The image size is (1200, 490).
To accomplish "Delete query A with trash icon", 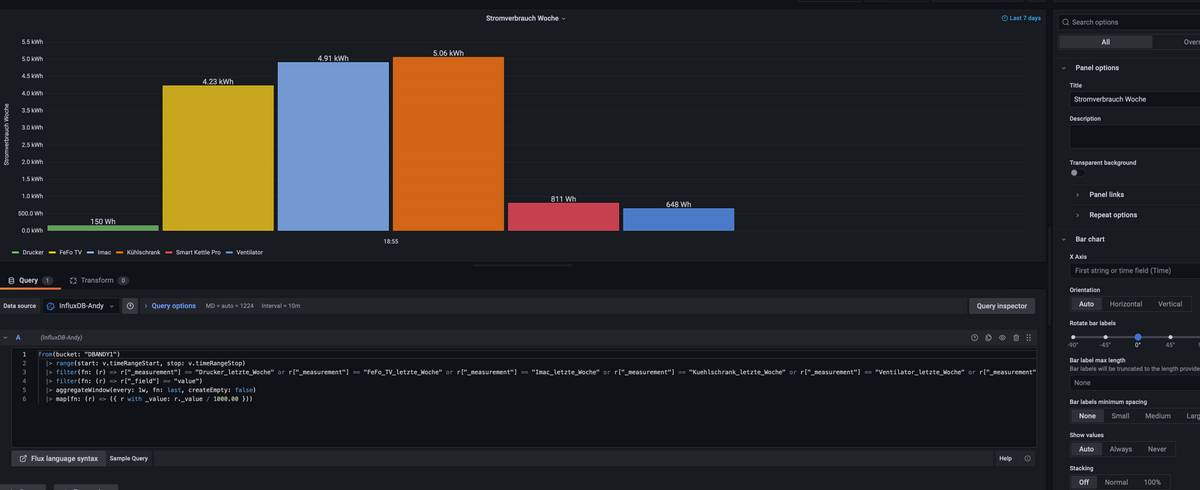I will pyautogui.click(x=1016, y=338).
